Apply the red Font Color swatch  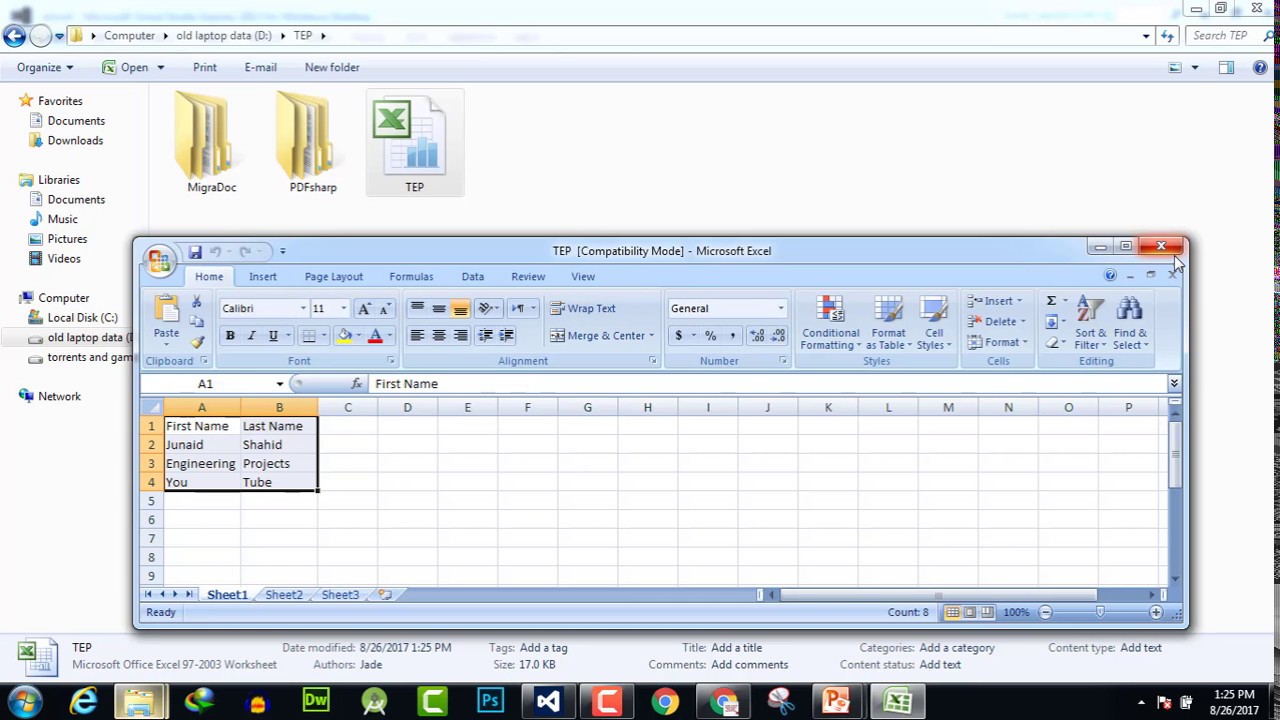pyautogui.click(x=376, y=336)
